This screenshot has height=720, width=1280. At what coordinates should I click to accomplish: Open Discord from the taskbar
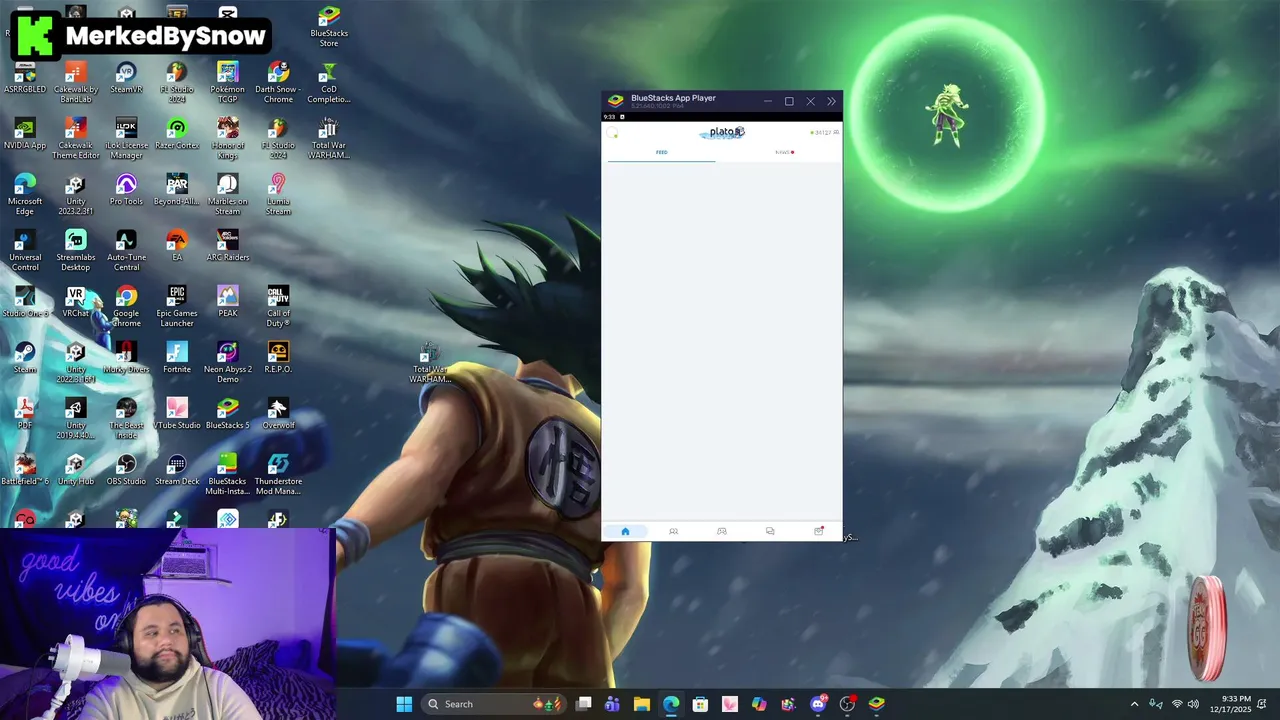tap(818, 704)
